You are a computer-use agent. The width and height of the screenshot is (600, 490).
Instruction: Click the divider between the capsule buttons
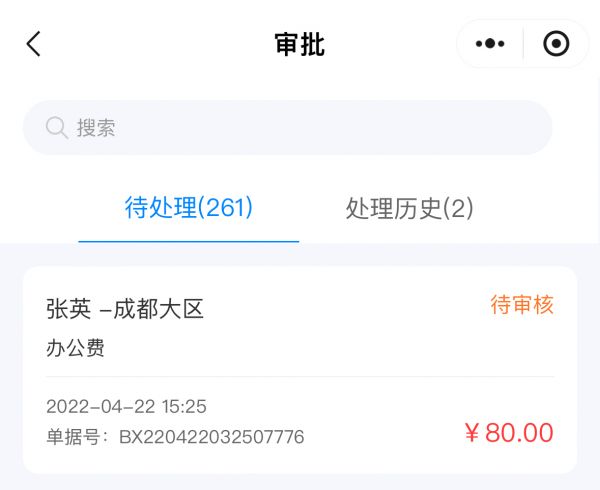click(523, 44)
